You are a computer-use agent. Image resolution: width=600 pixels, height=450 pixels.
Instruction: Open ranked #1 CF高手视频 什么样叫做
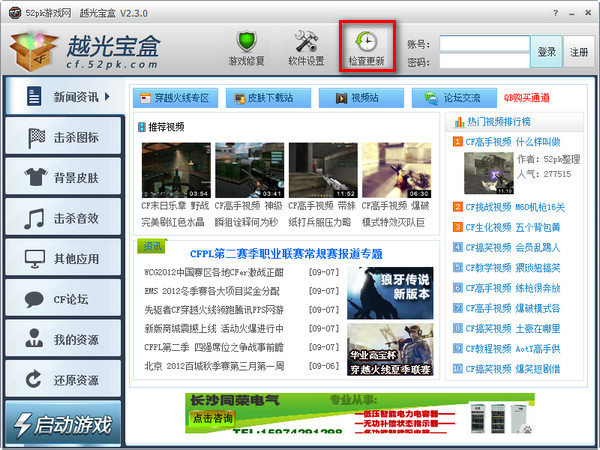(x=513, y=142)
